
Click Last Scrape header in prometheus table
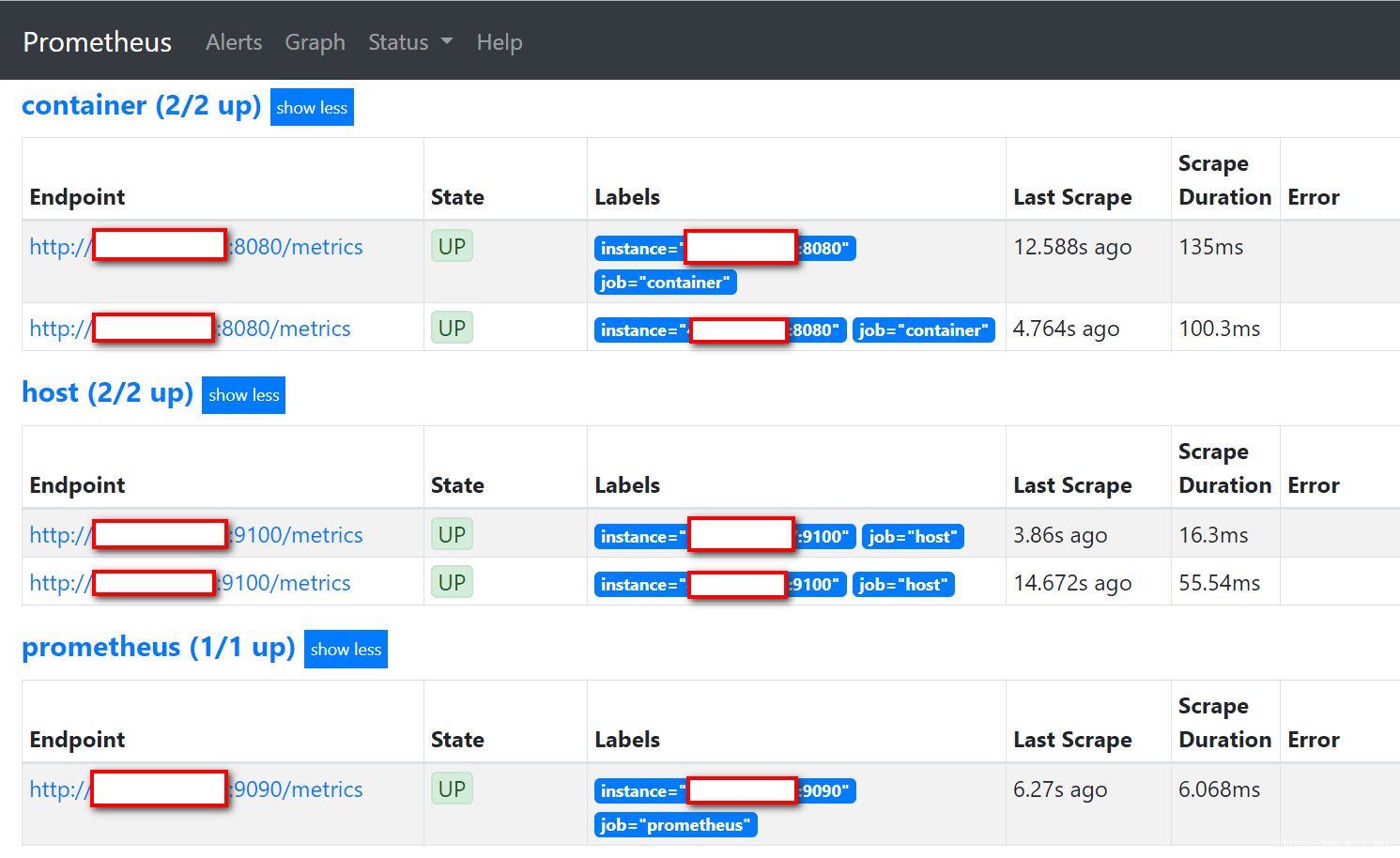tap(1072, 740)
